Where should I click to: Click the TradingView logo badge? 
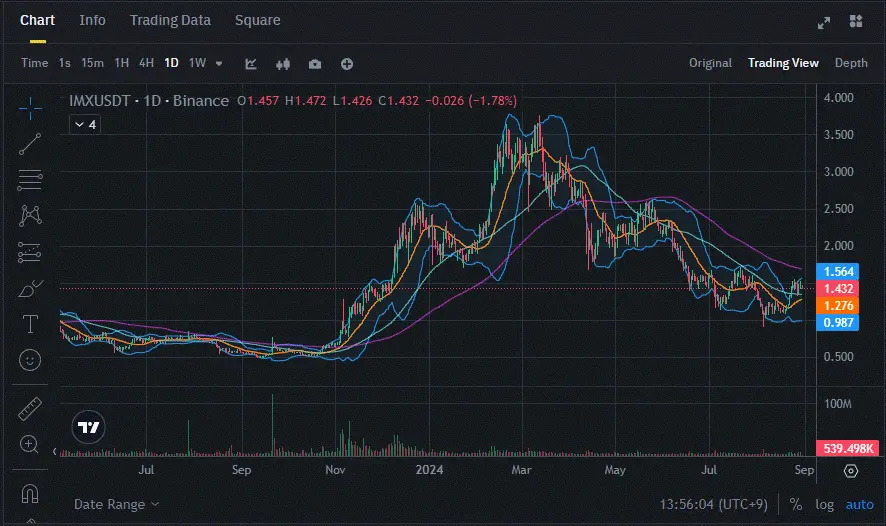[89, 427]
